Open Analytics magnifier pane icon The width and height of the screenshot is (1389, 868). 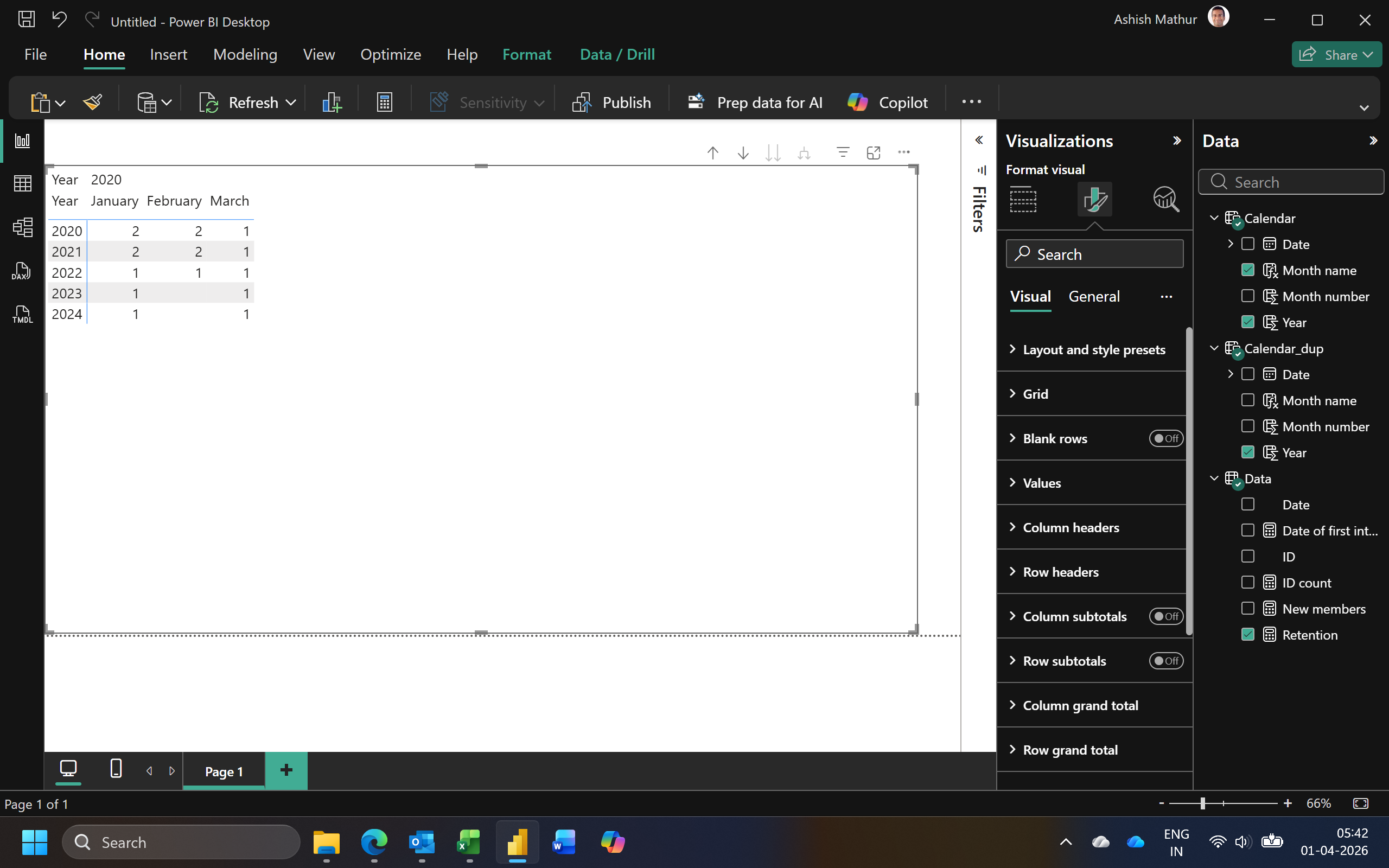tap(1165, 199)
